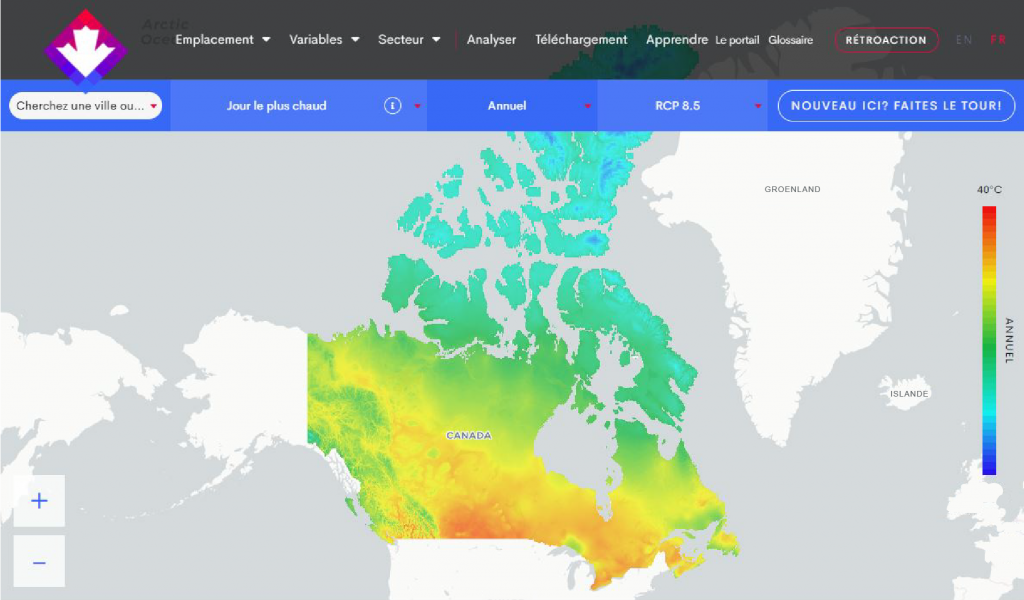Click the Rétroaction button
Image resolution: width=1024 pixels, height=600 pixels.
886,40
